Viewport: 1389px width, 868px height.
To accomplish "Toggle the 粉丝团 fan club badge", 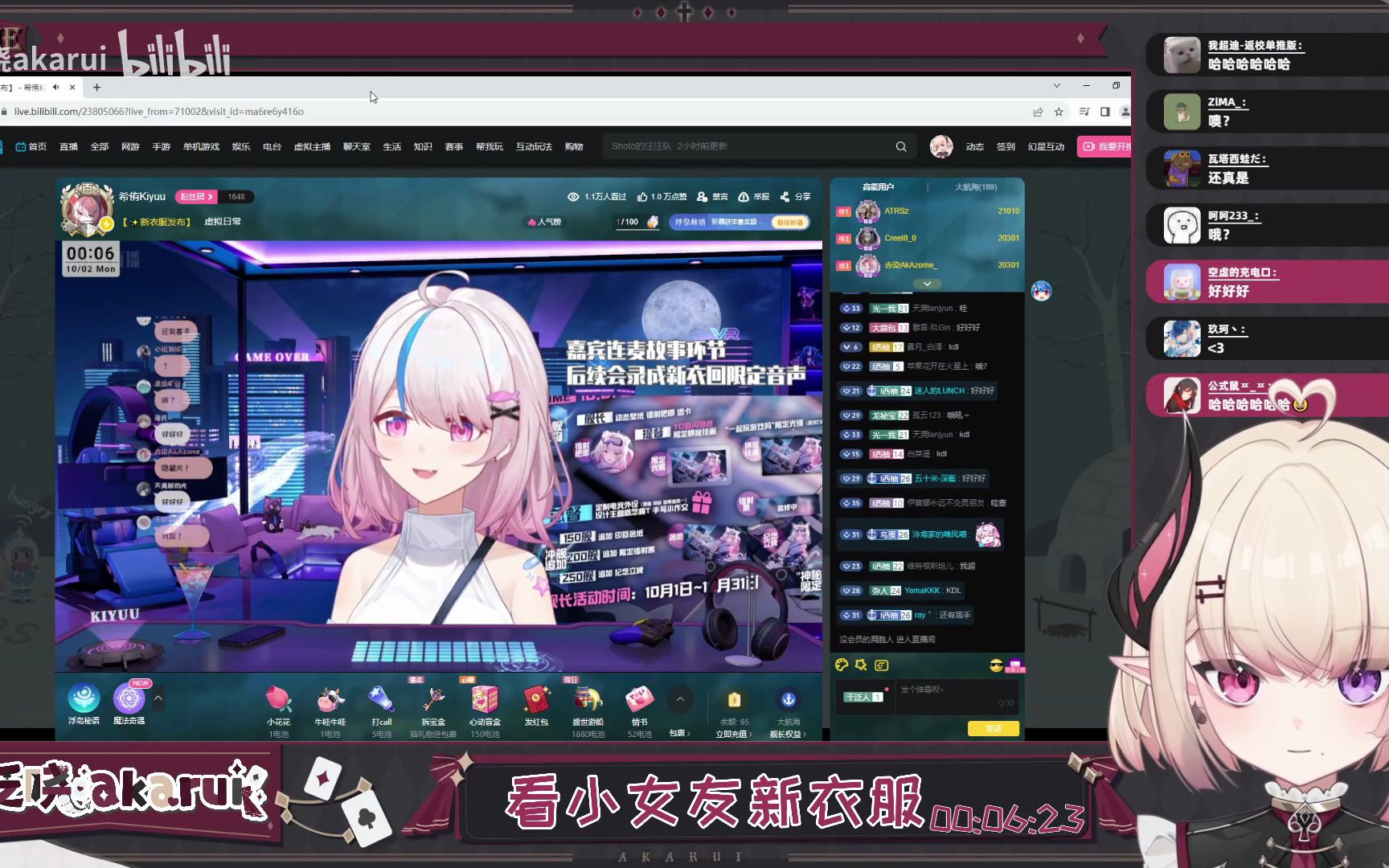I will pos(195,197).
